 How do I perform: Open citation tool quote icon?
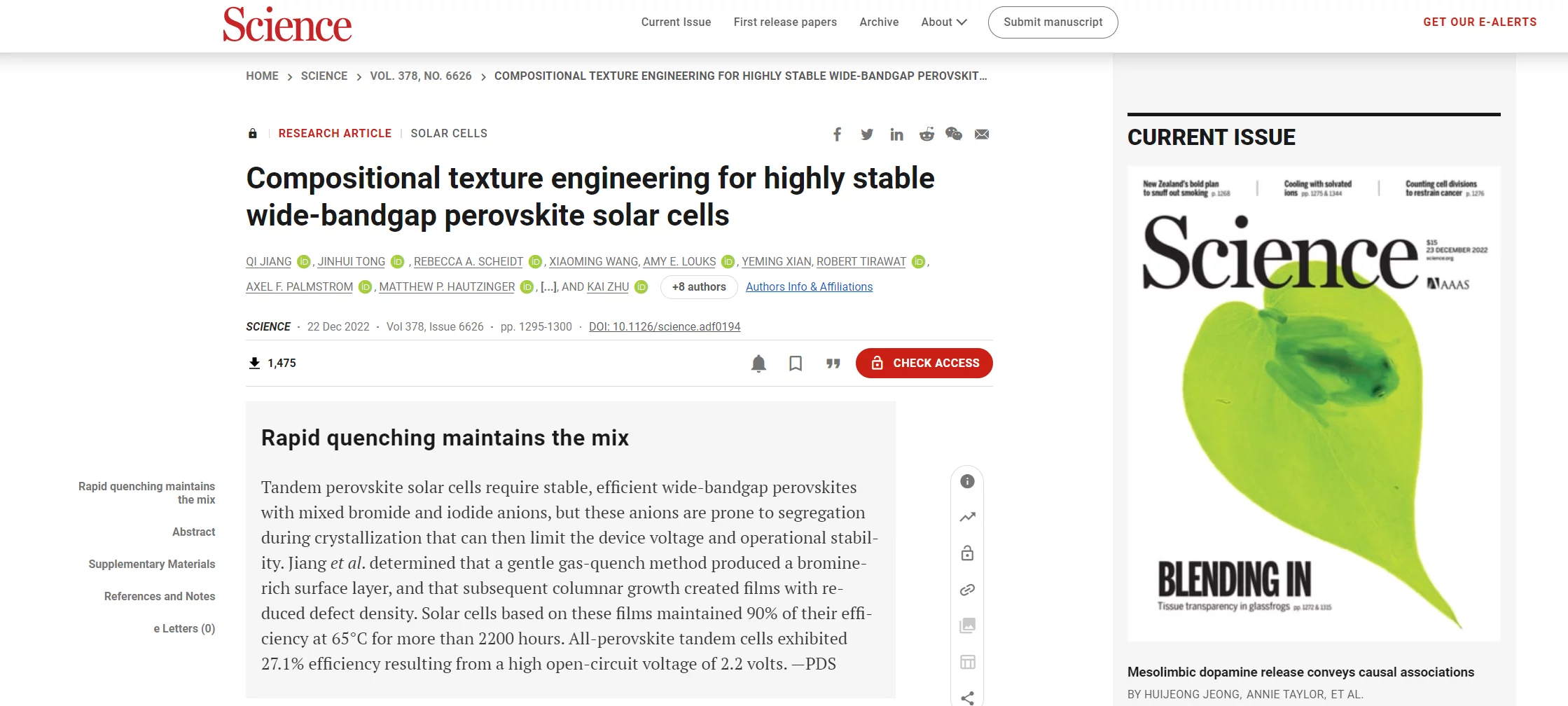[x=833, y=363]
